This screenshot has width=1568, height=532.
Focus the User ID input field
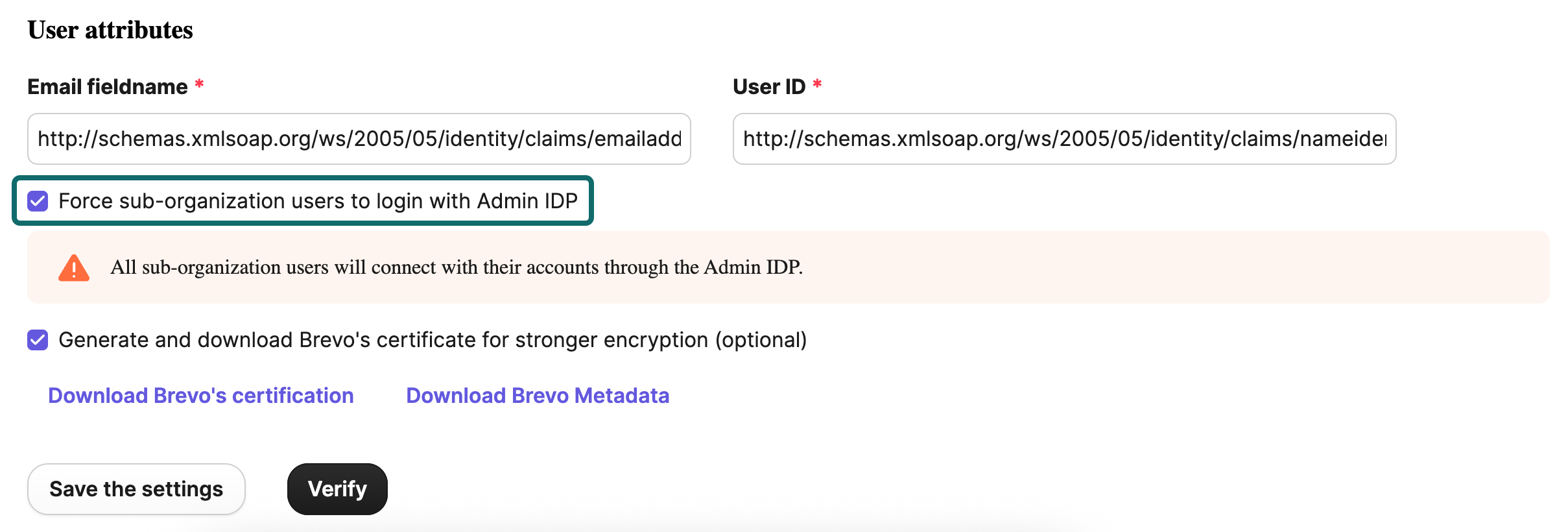tap(1063, 139)
